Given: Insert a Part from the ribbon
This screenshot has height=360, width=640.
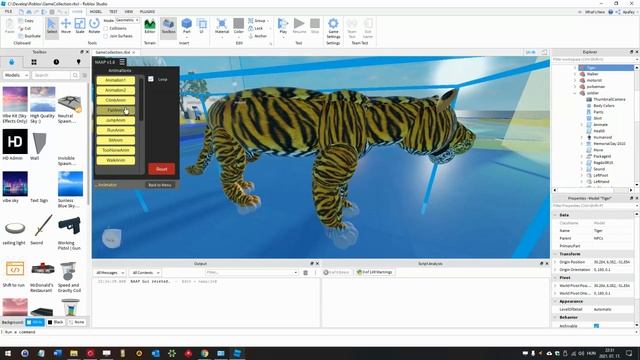Looking at the screenshot, I should [x=187, y=26].
